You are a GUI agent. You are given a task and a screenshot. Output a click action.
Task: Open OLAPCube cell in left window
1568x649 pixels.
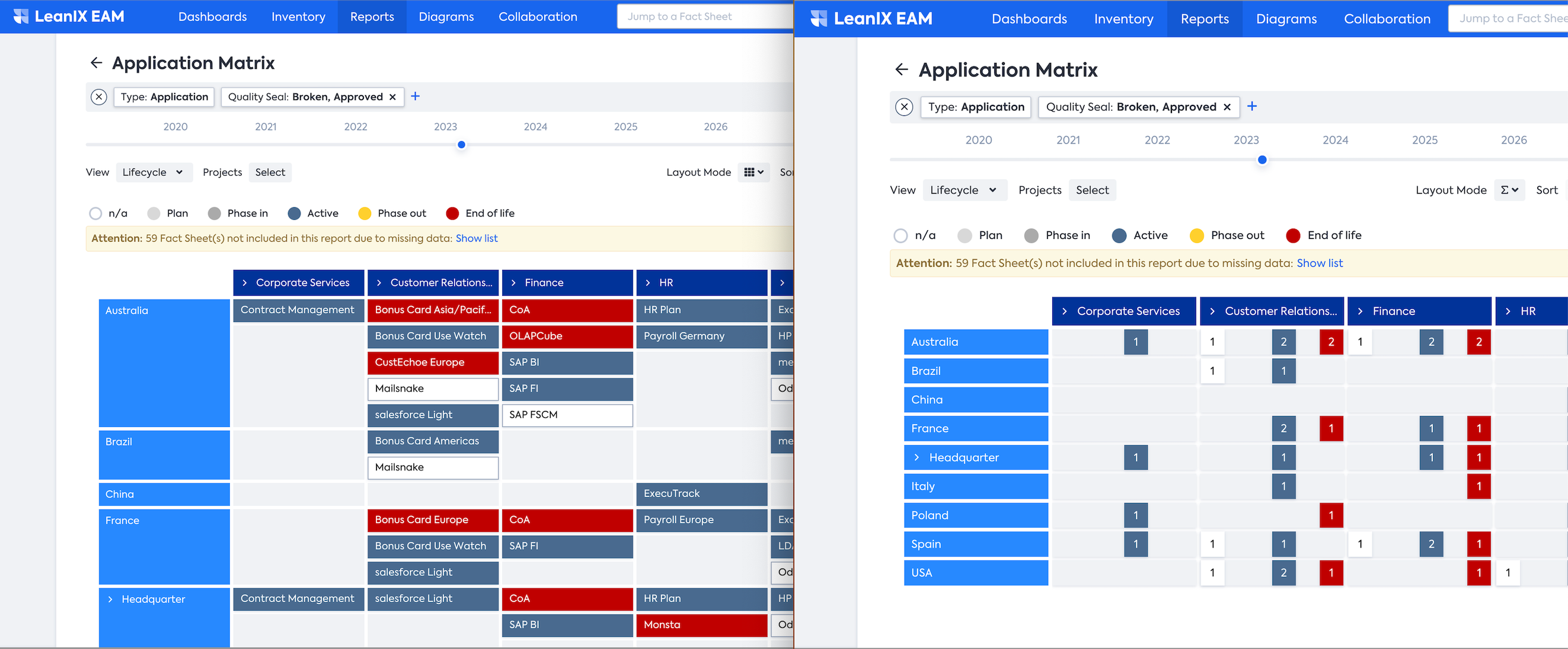[x=567, y=336]
